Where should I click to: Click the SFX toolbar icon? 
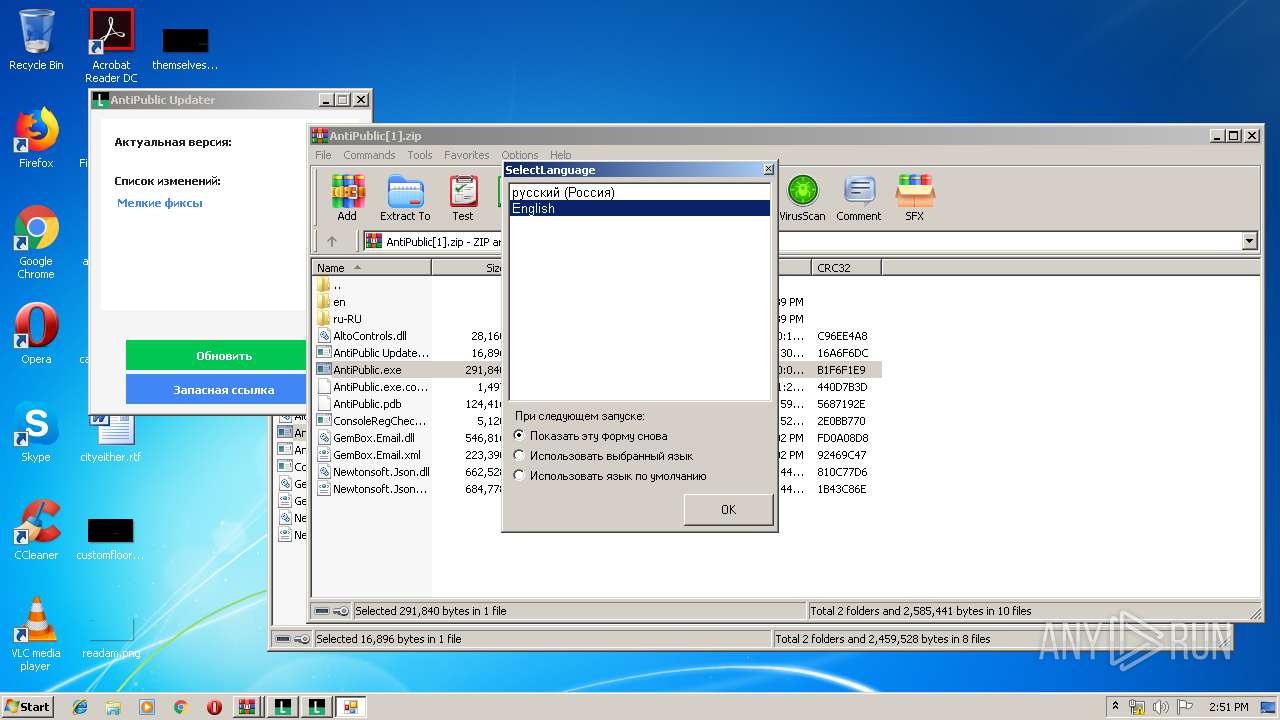click(x=915, y=197)
